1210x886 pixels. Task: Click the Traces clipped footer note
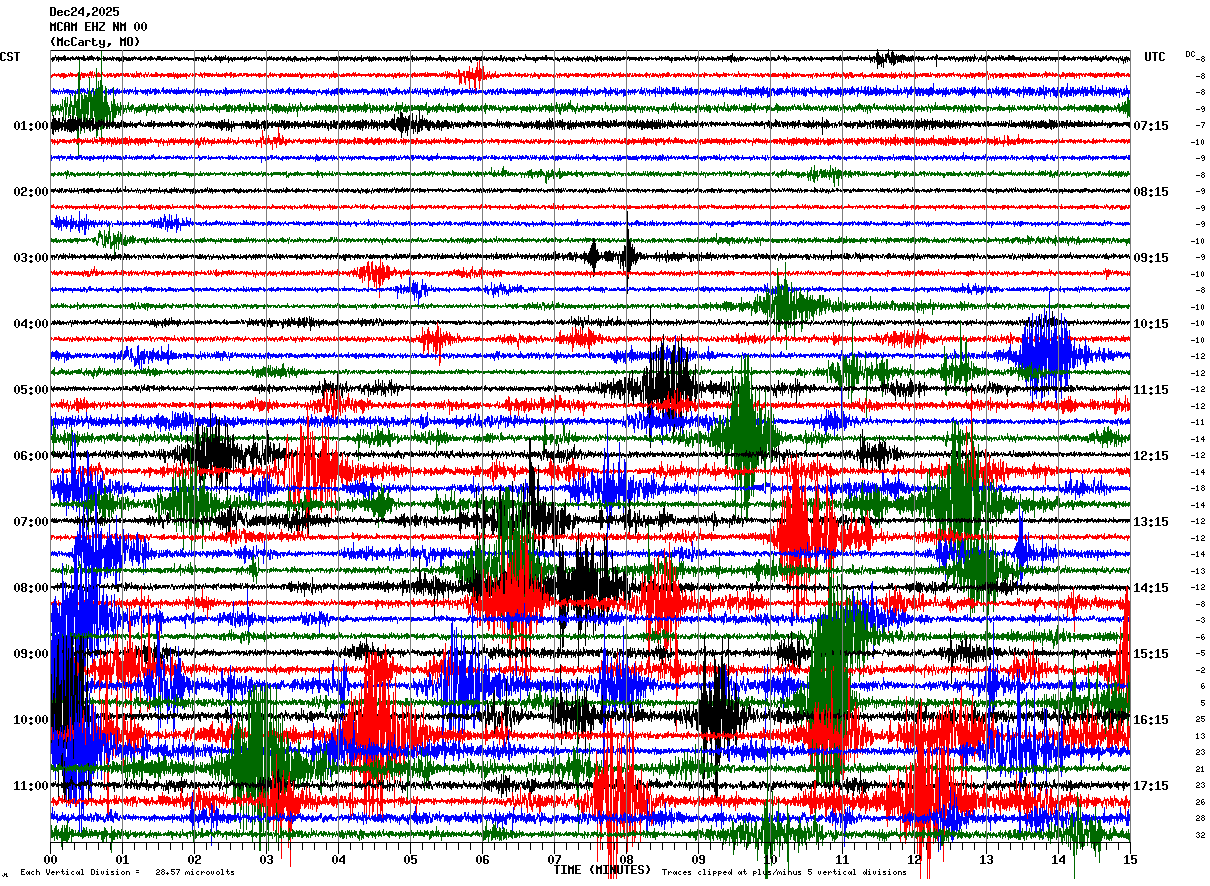pyautogui.click(x=784, y=873)
